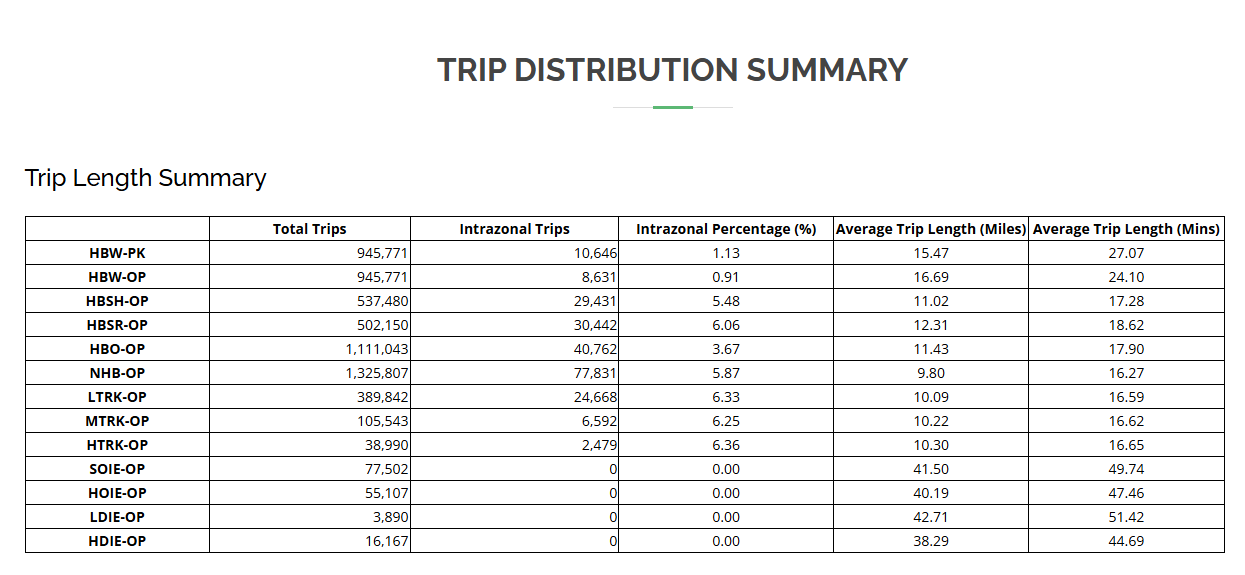
Task: Click the HTRK-OP row label
Action: (117, 445)
